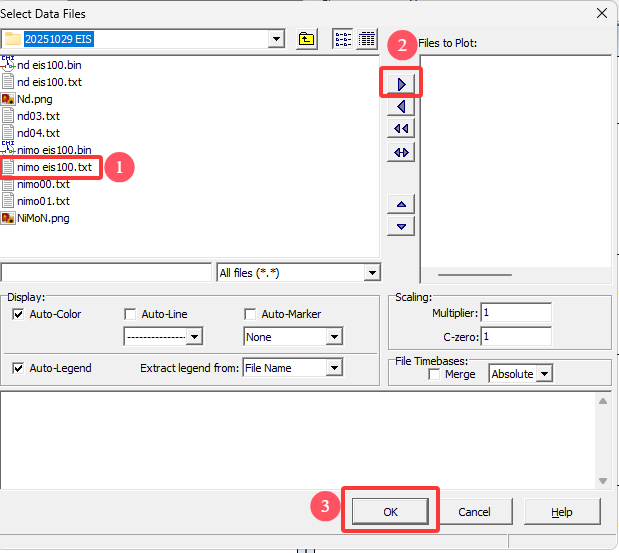This screenshot has width=619, height=553.
Task: Toggle the Auto-Color checkbox
Action: tap(19, 314)
